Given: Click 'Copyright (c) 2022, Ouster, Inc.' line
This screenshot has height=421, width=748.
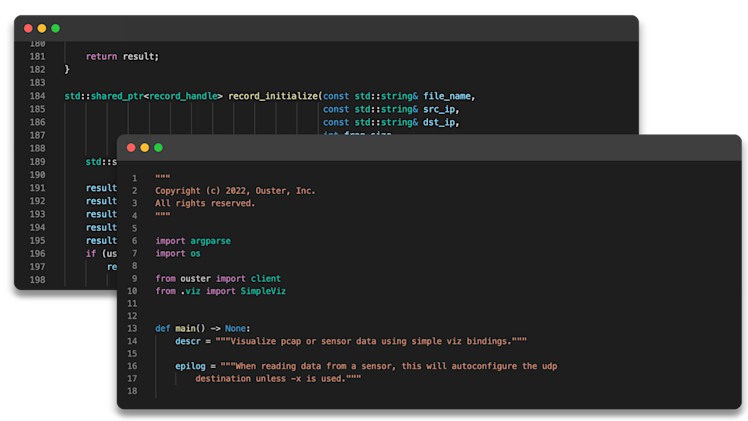Looking at the screenshot, I should [x=235, y=191].
